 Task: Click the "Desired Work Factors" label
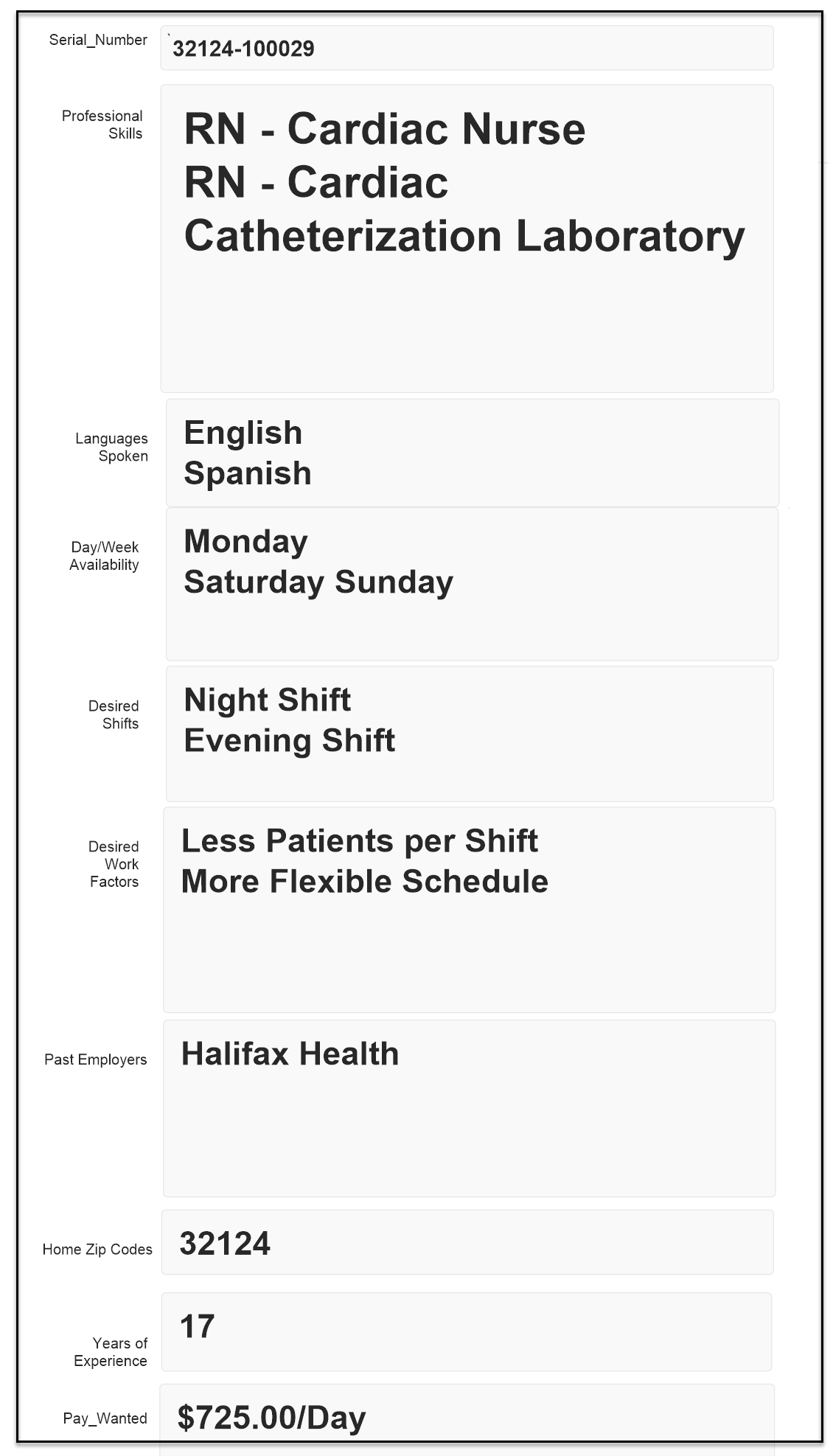114,864
